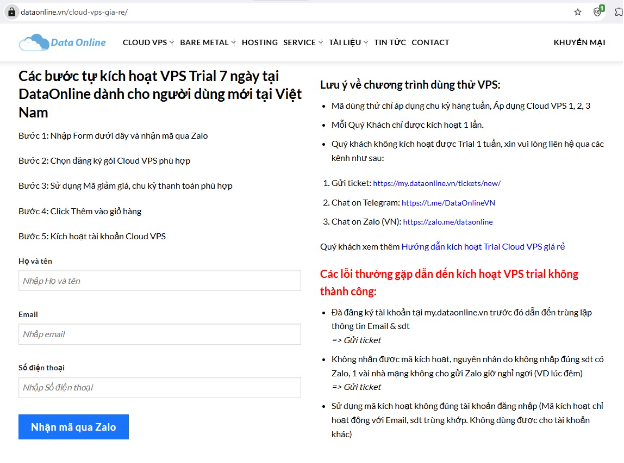Click the heading Lưu ý về chương trình dùng thử VPS

[410, 85]
